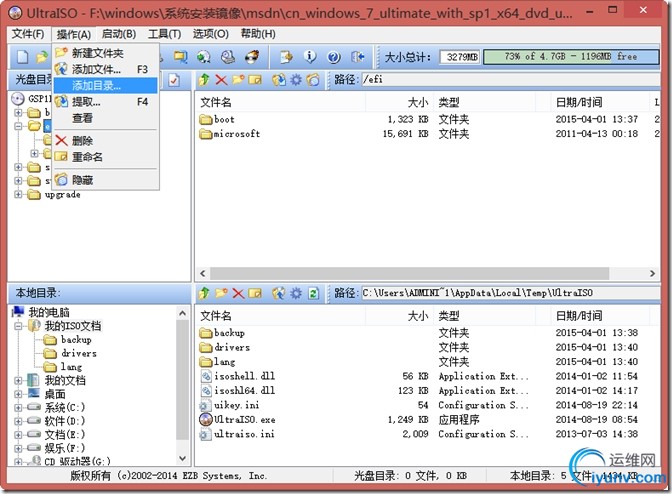This screenshot has height=494, width=672.
Task: Click the red X delete icon in ISO pane
Action: tap(221, 79)
